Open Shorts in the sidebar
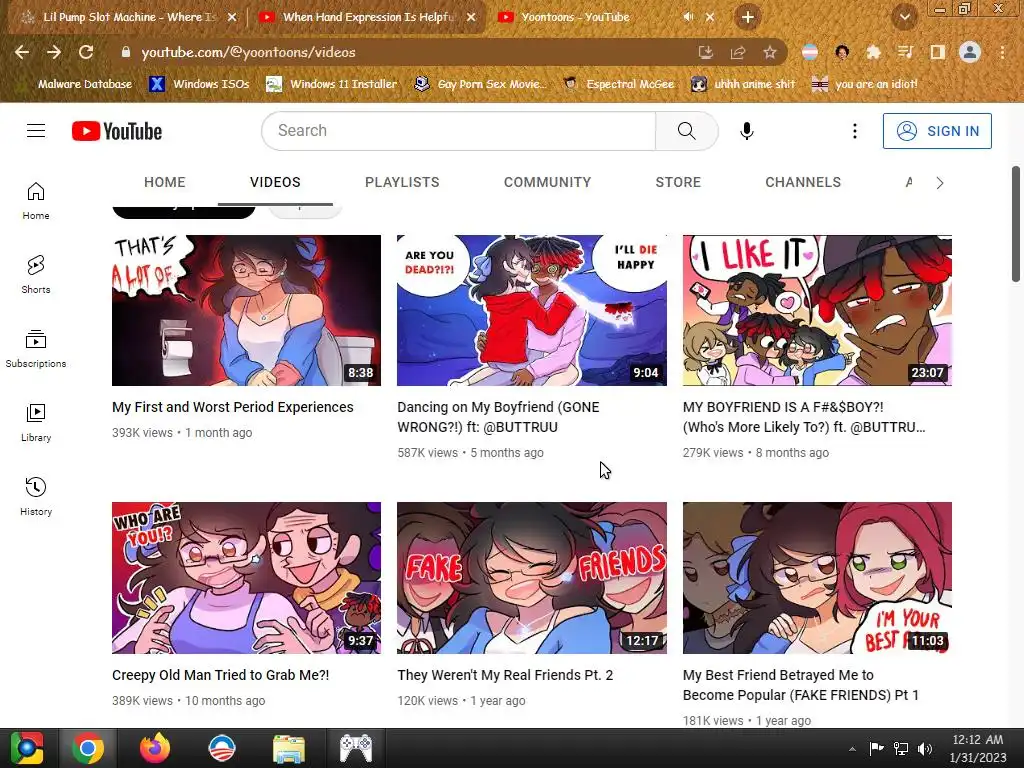This screenshot has width=1024, height=768. point(36,274)
